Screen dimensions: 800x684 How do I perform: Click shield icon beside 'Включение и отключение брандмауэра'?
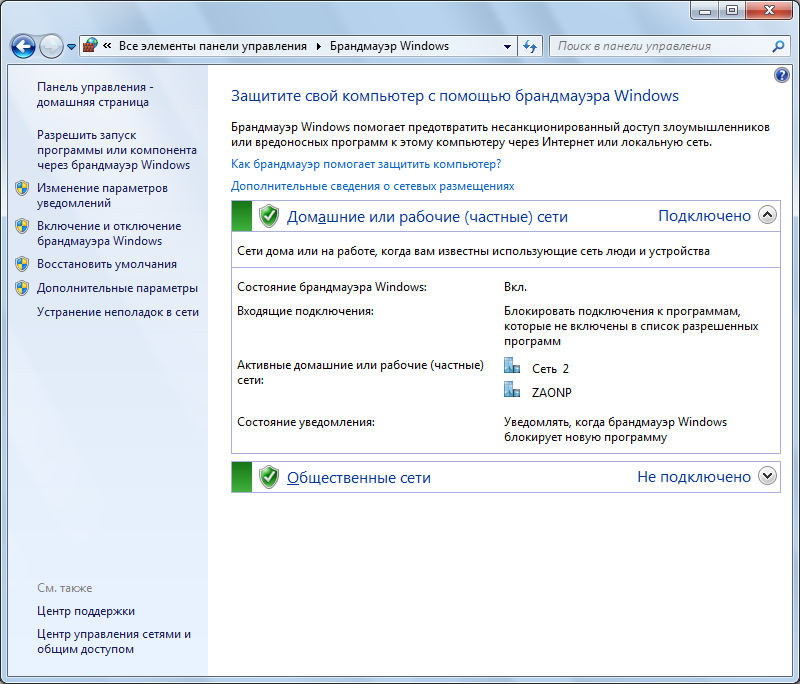click(x=22, y=226)
